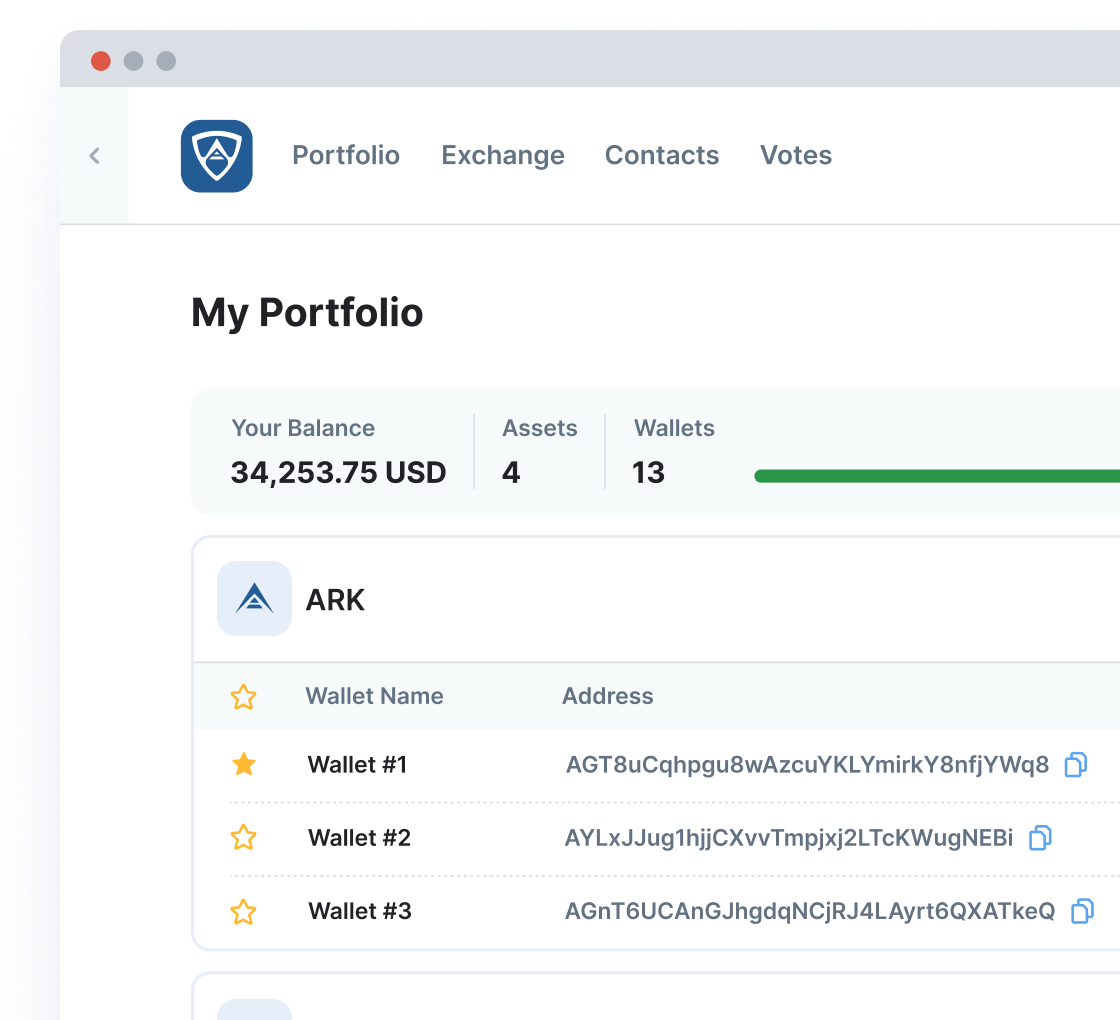Click the star icon in the table header

(243, 697)
